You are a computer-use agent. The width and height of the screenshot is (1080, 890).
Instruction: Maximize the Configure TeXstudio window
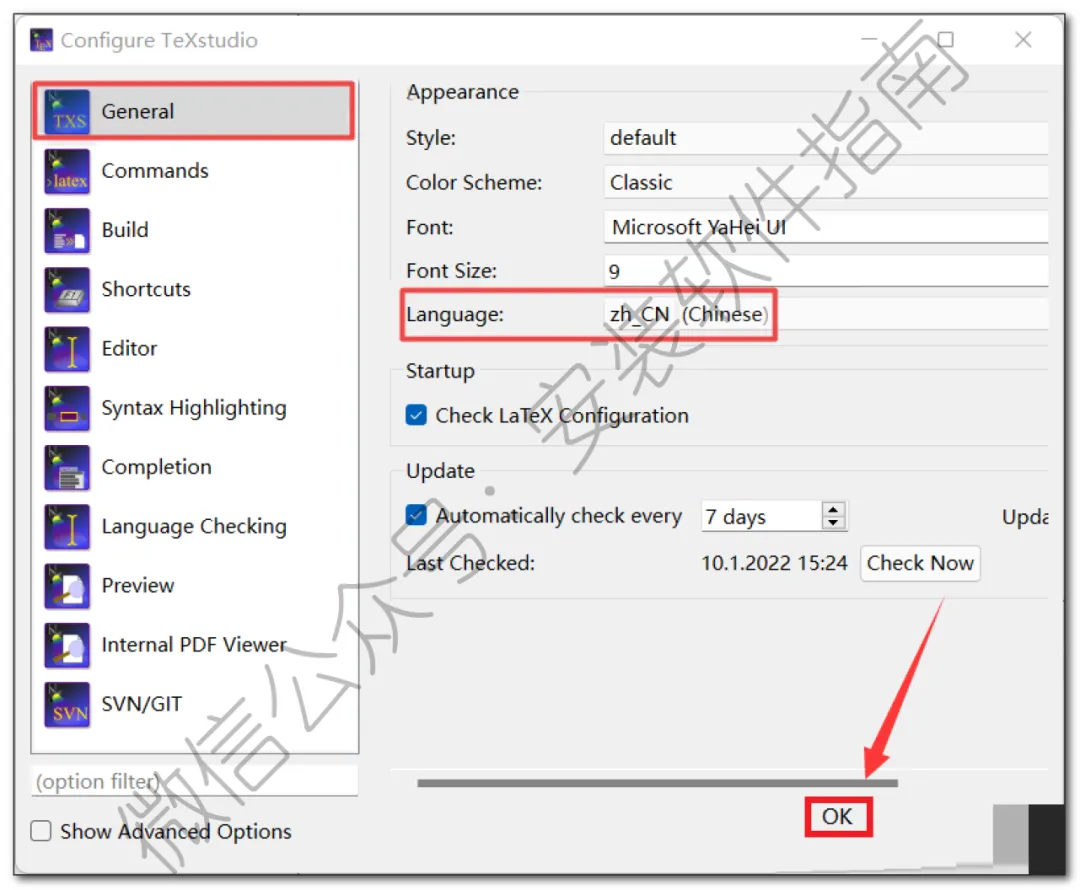click(946, 40)
